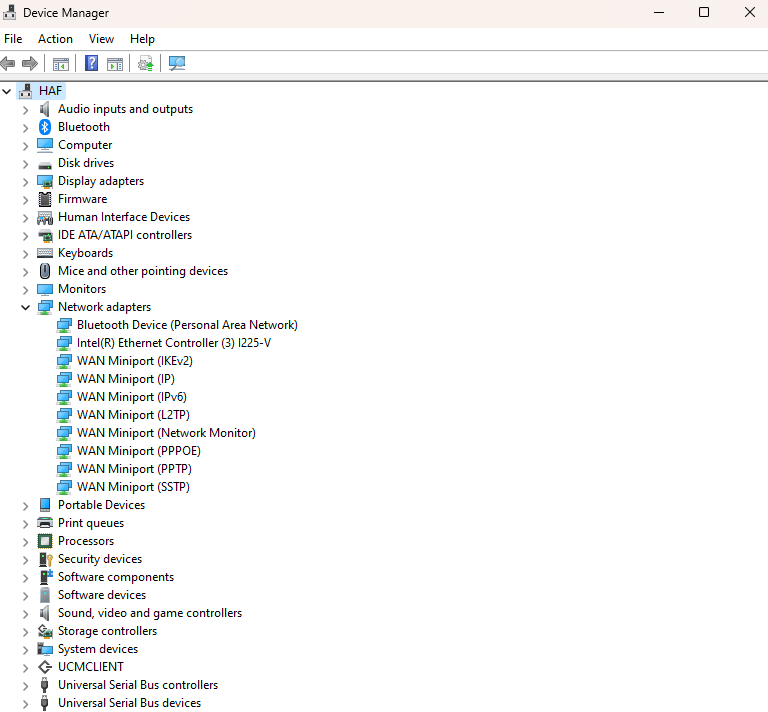Click the UCMCLIENT icon
Image resolution: width=768 pixels, height=712 pixels.
click(45, 667)
